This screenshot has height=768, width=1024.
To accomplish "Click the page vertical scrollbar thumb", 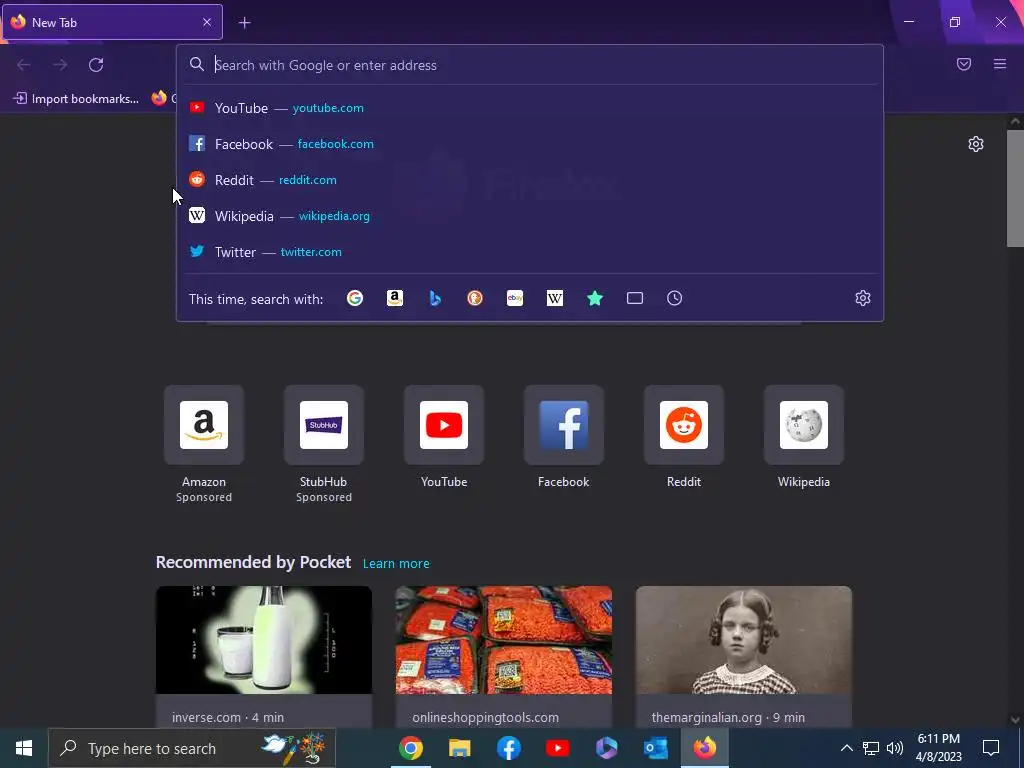I will coord(1015,188).
